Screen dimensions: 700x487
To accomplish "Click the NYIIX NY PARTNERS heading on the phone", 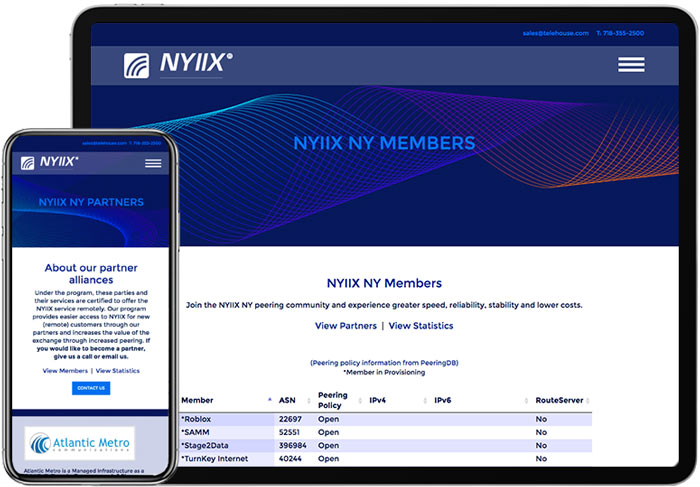I will (91, 202).
